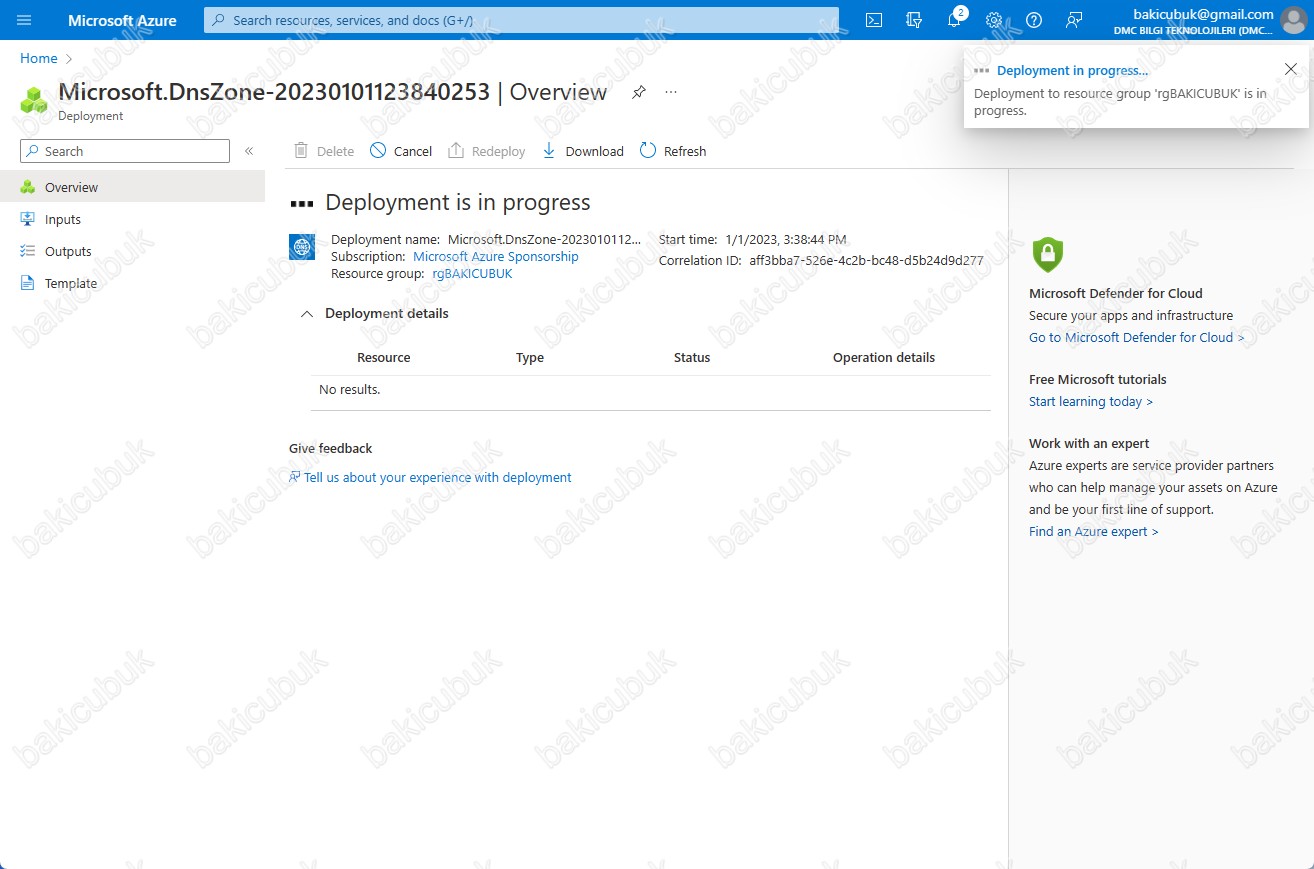Image resolution: width=1314 pixels, height=869 pixels.
Task: Click the truncated Deployment name value
Action: click(545, 240)
